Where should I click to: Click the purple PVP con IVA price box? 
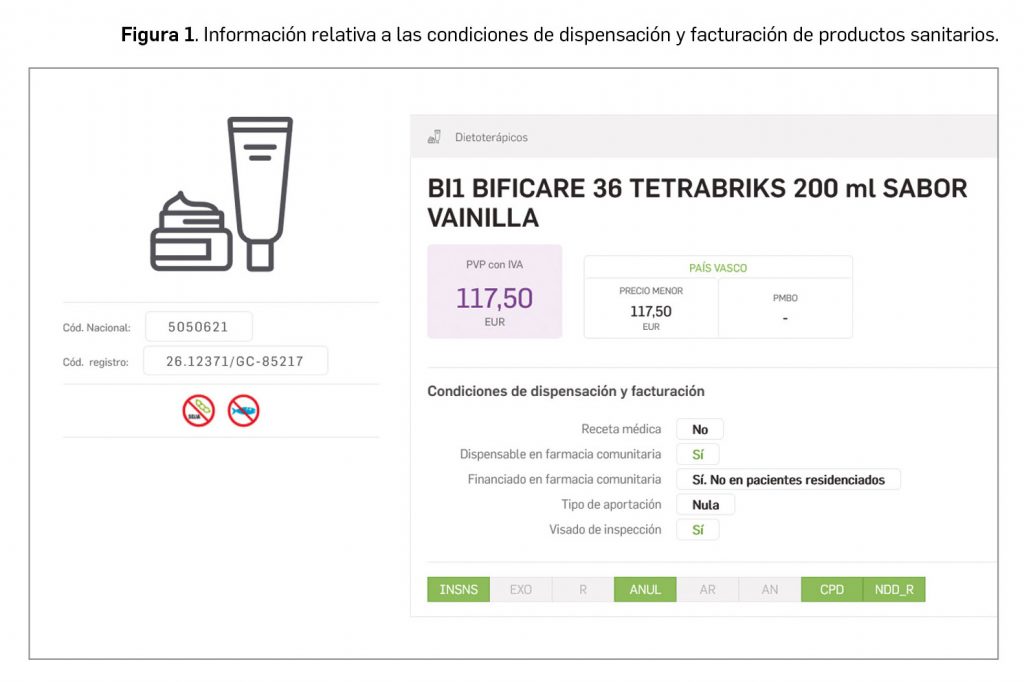coord(494,292)
